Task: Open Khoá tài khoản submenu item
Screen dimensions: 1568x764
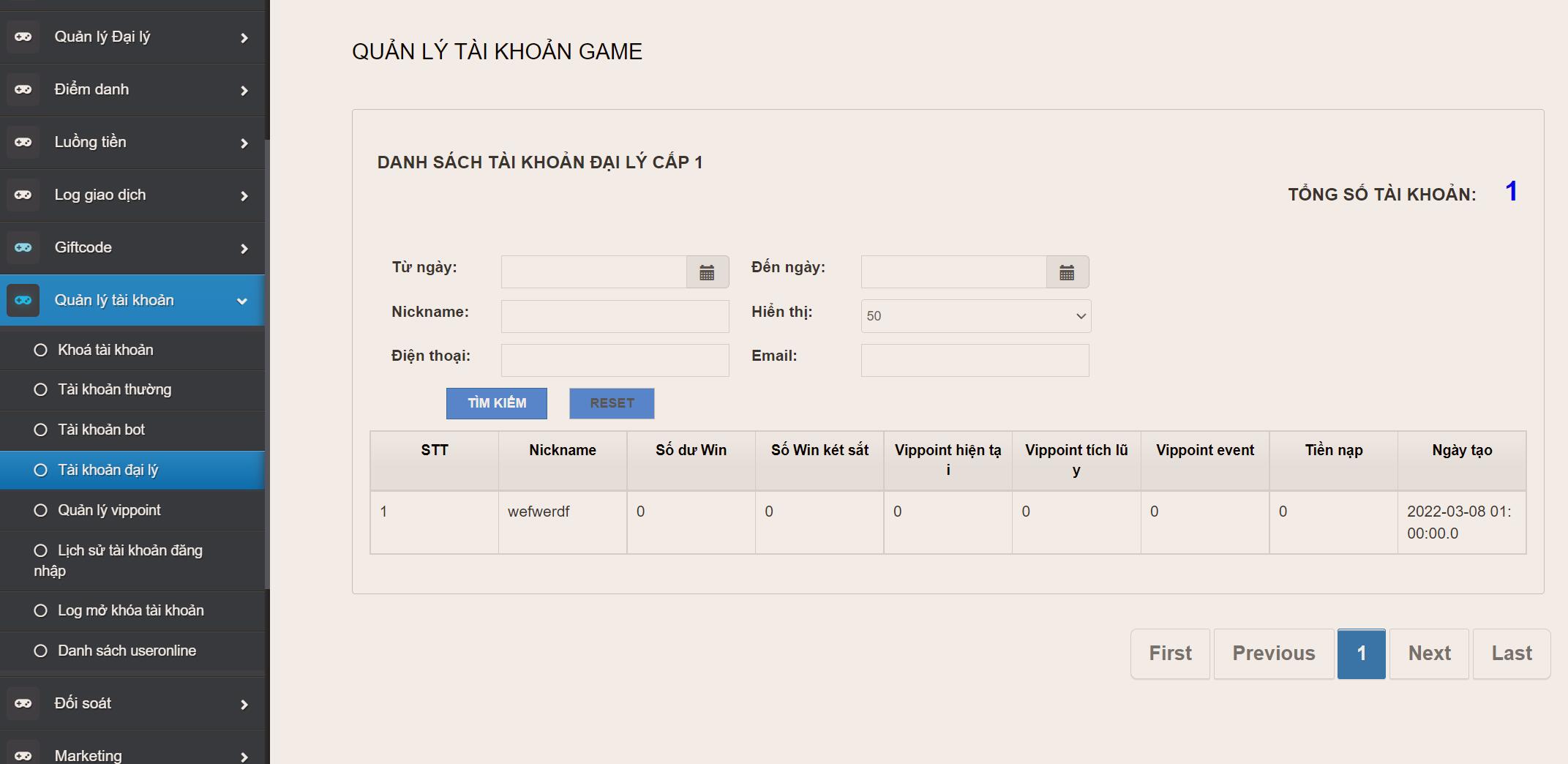Action: click(132, 350)
